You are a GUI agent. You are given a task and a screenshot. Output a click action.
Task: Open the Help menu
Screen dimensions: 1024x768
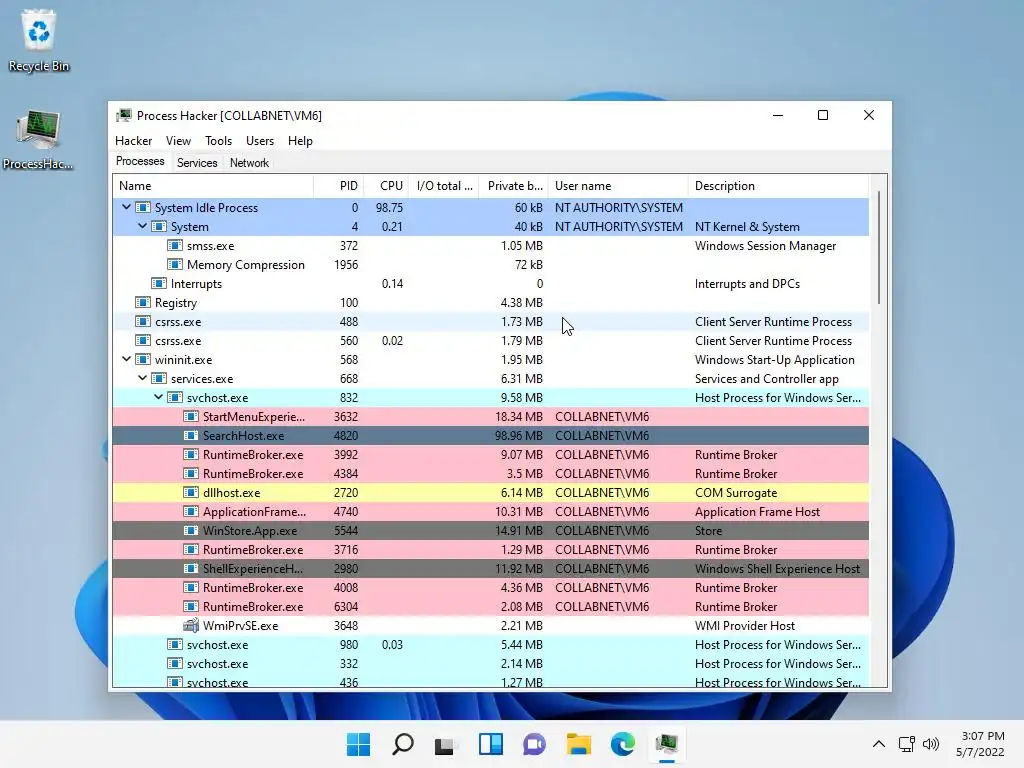click(x=300, y=140)
